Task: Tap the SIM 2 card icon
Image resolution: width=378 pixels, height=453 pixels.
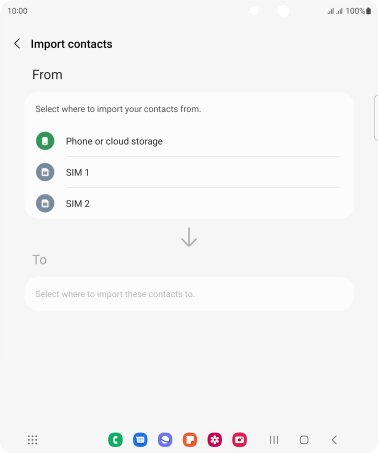Action: pos(45,203)
